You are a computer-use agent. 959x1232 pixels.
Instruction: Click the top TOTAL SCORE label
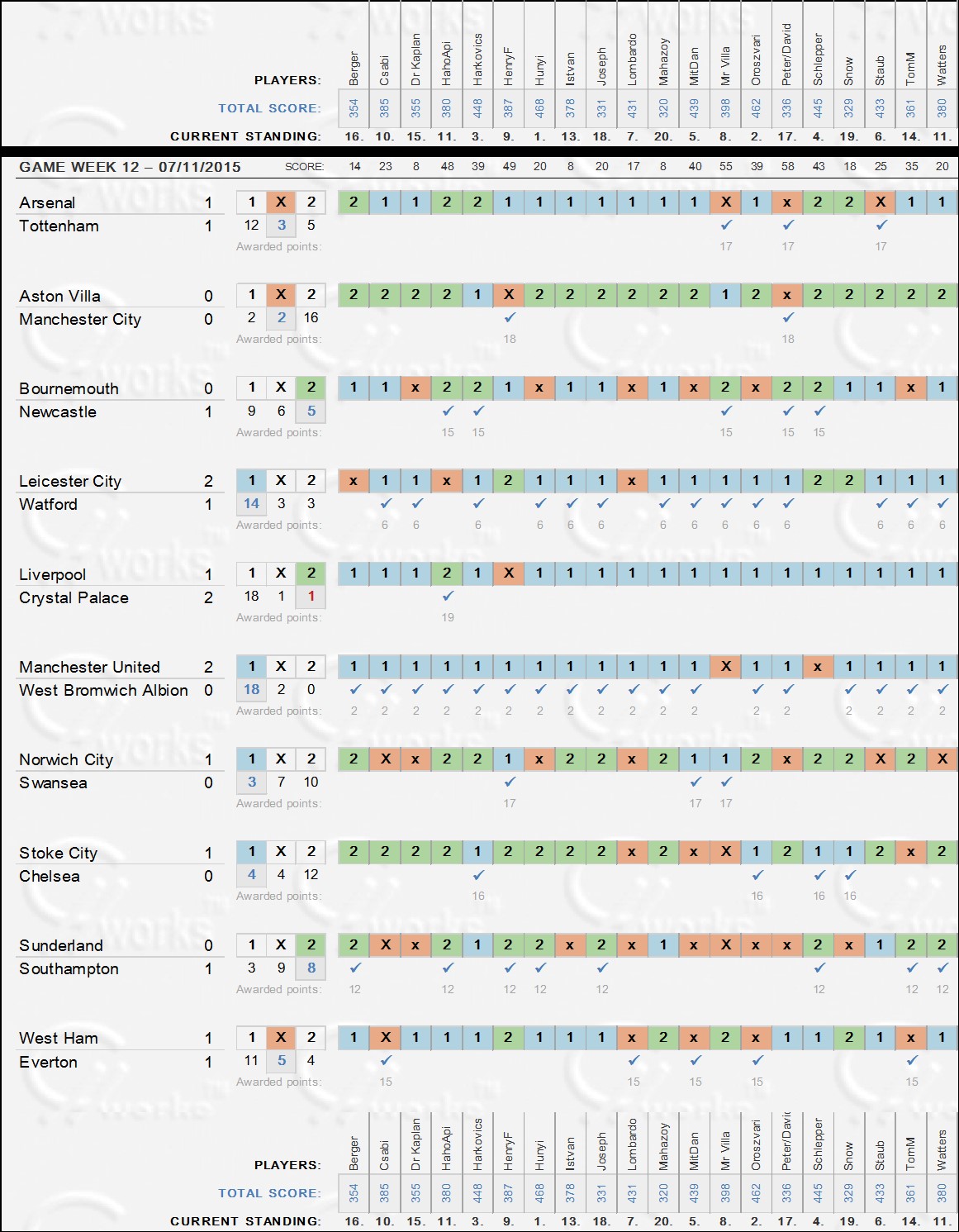point(268,108)
